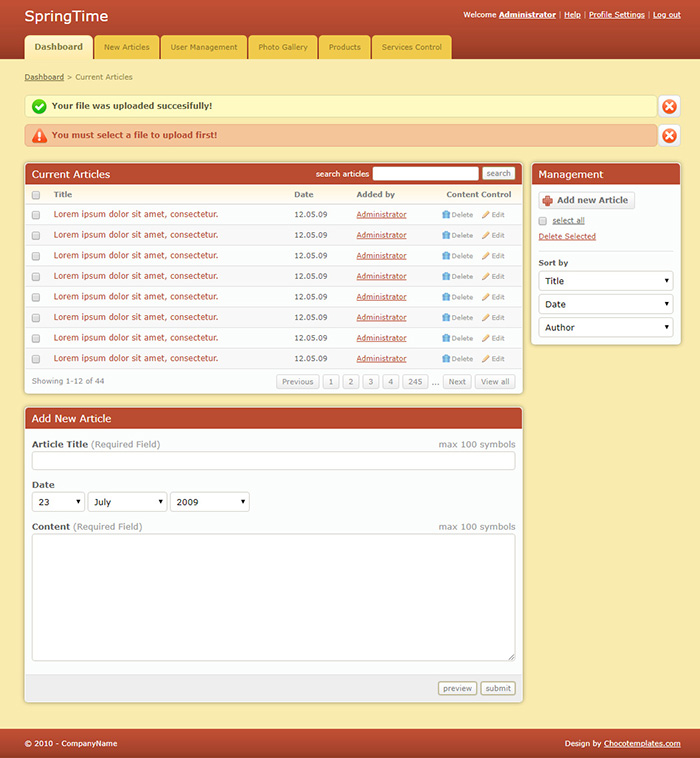The height and width of the screenshot is (758, 700).
Task: Open the Sort by Title dropdown
Action: [x=605, y=282]
